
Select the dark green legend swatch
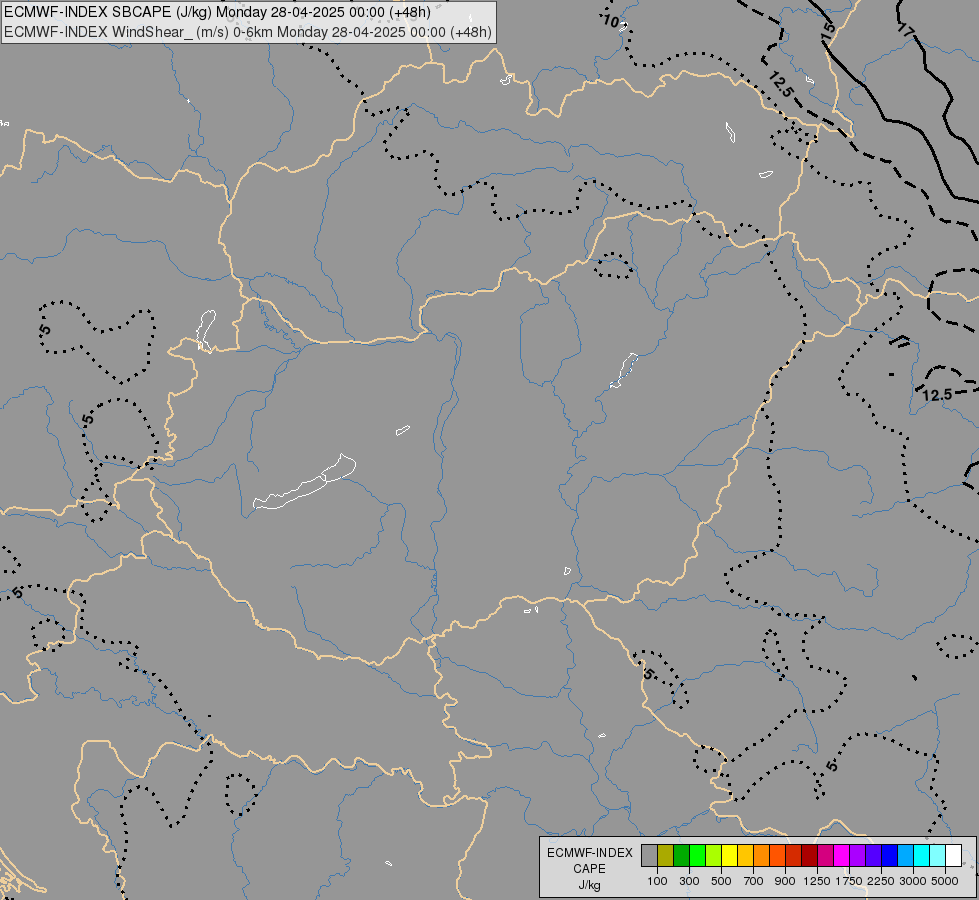[681, 855]
